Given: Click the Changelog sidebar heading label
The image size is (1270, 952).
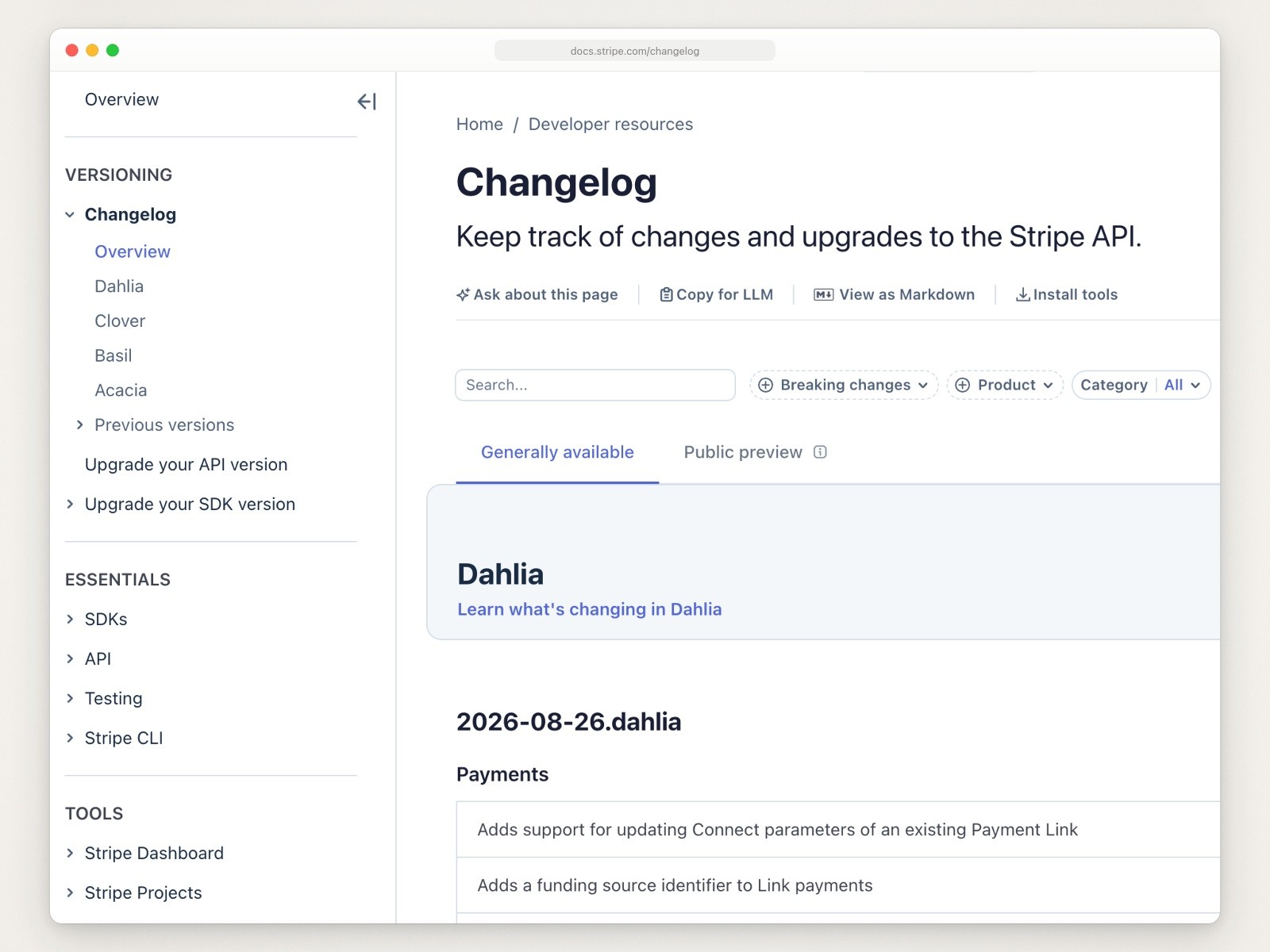Looking at the screenshot, I should pos(130,215).
